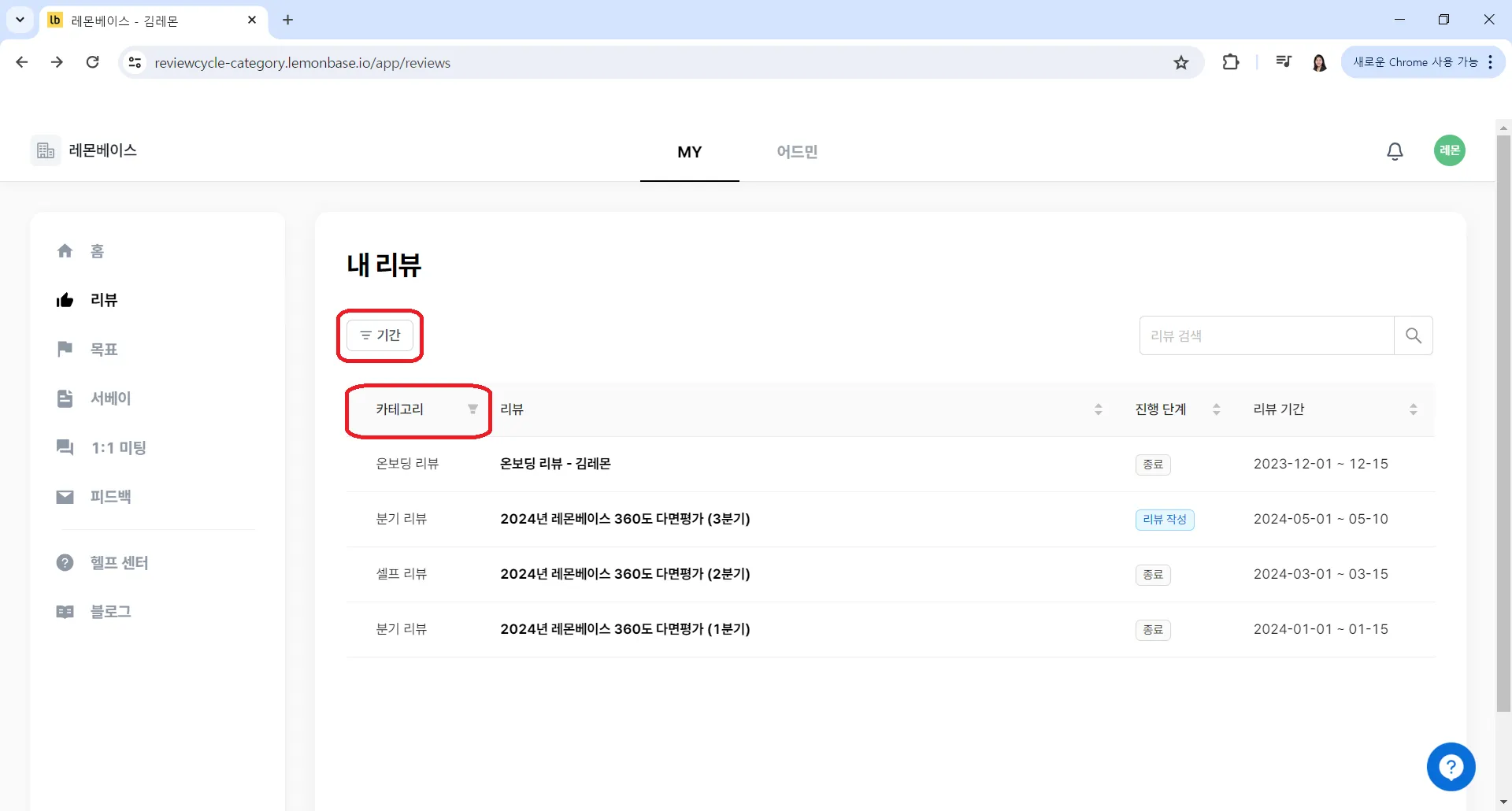Click the page vertical scrollbar

1503,424
